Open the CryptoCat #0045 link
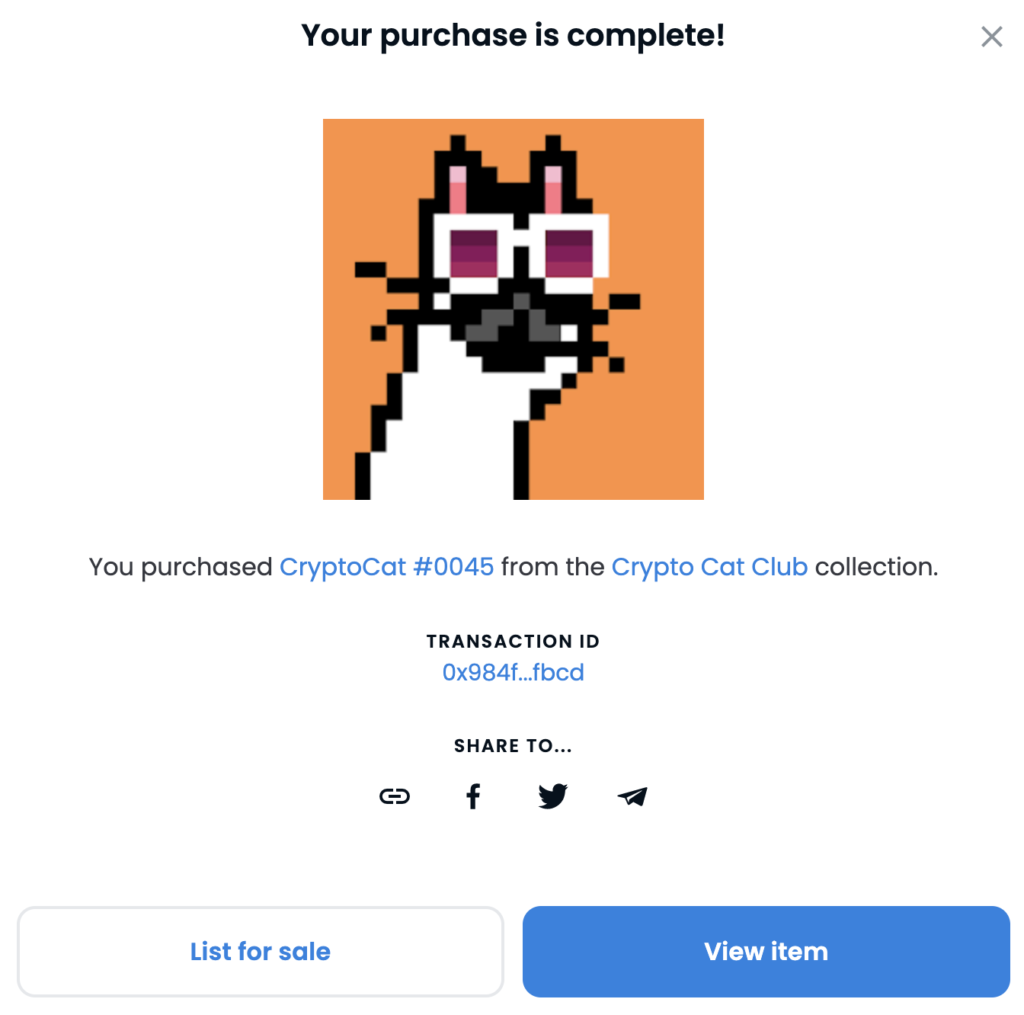The image size is (1024, 1015). [x=386, y=567]
